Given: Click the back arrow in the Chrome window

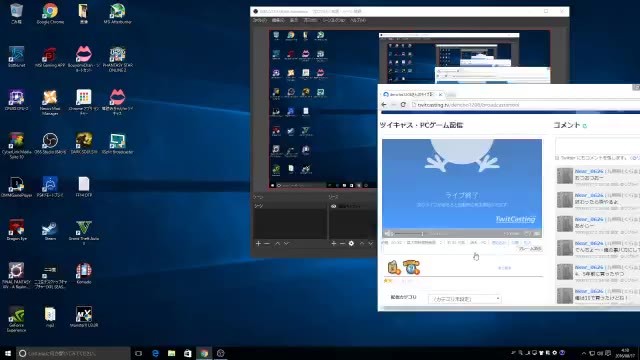Looking at the screenshot, I should pos(384,104).
